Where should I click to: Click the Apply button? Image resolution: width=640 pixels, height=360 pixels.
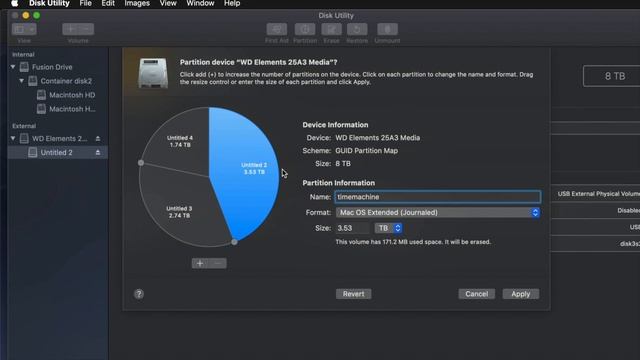(520, 294)
